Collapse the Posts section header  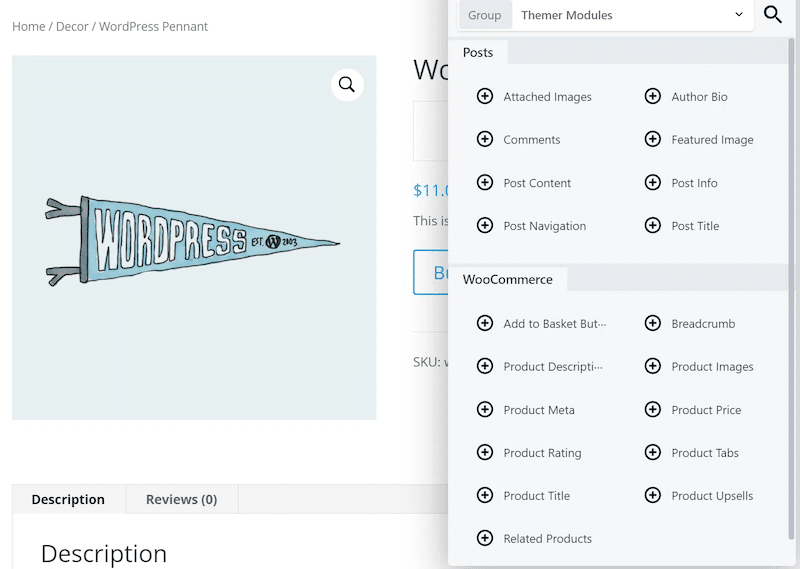(x=478, y=52)
